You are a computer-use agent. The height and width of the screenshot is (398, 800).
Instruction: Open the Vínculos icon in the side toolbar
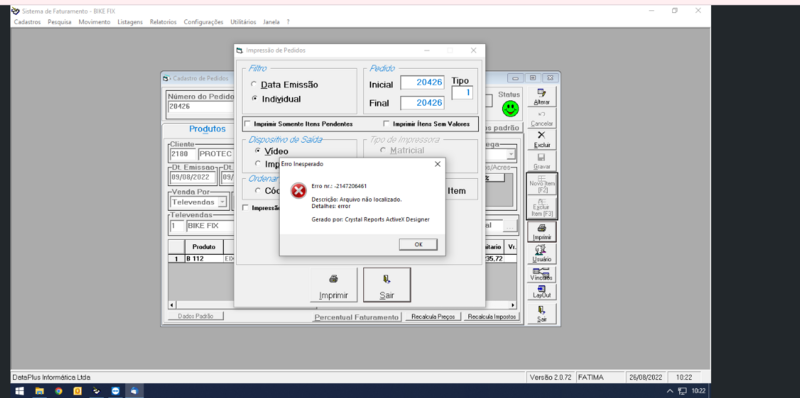click(x=541, y=274)
